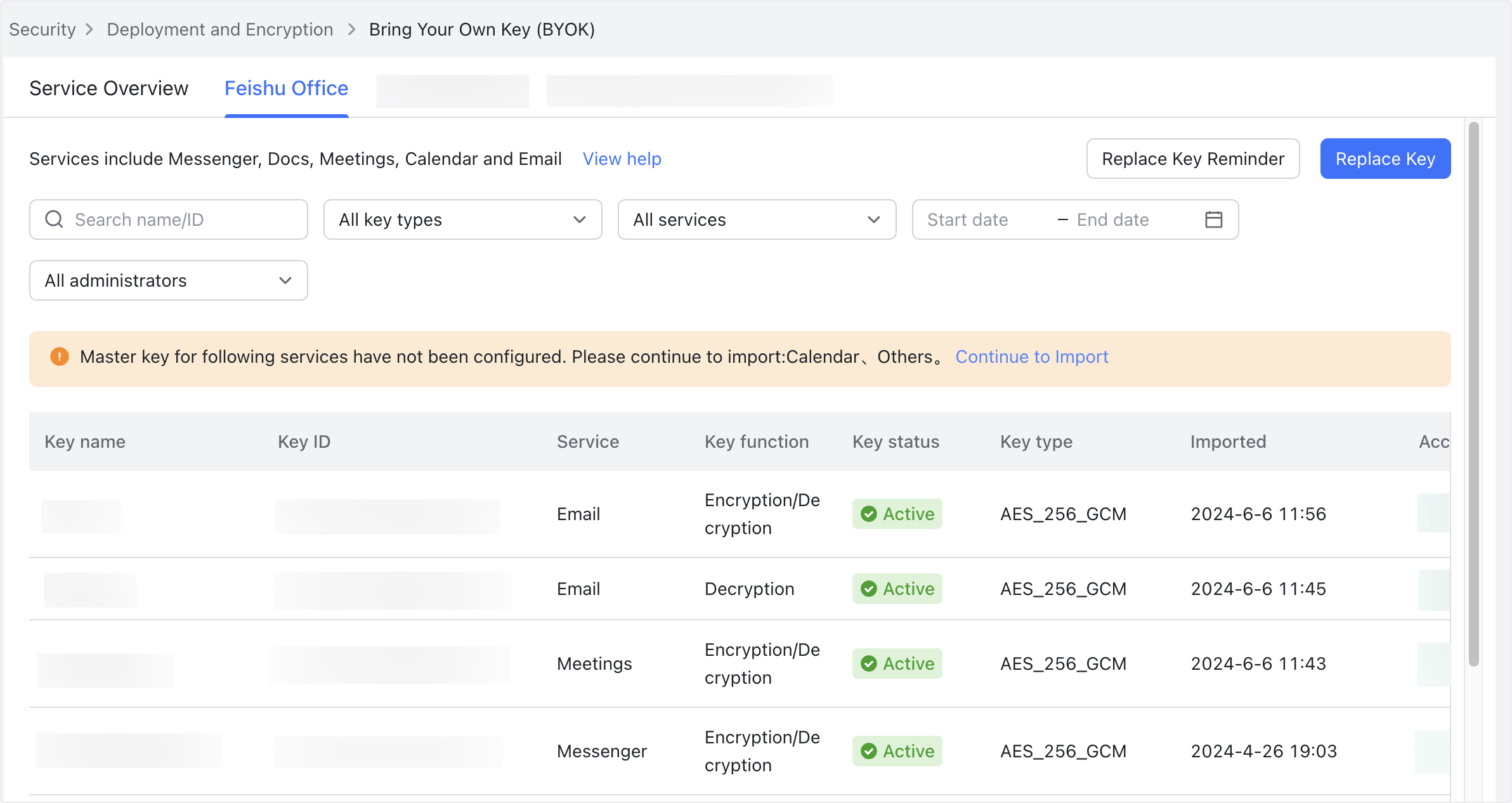This screenshot has height=803, width=1512.
Task: Click the breadcrumb arrow after Security
Action: pyautogui.click(x=89, y=30)
